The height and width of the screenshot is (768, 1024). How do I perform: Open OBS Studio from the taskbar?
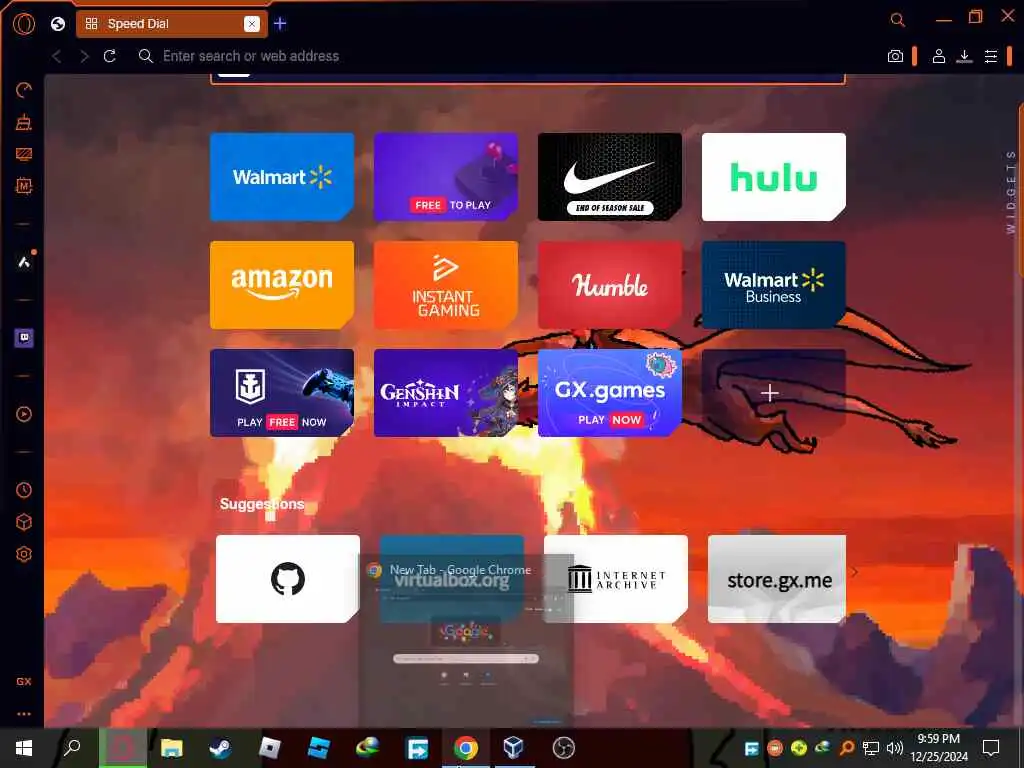564,748
